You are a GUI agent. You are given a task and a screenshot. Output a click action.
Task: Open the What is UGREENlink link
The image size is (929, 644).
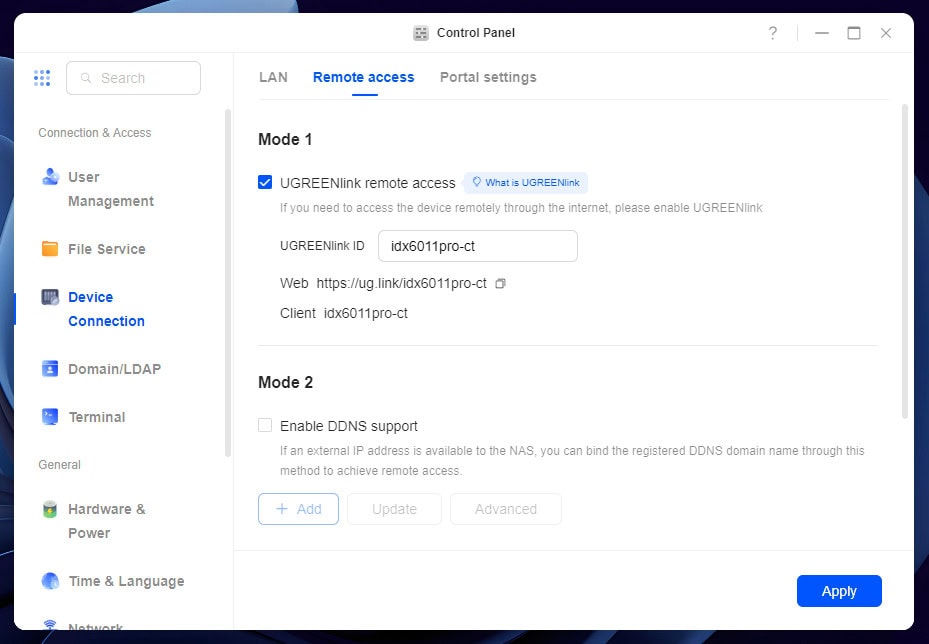(x=525, y=183)
